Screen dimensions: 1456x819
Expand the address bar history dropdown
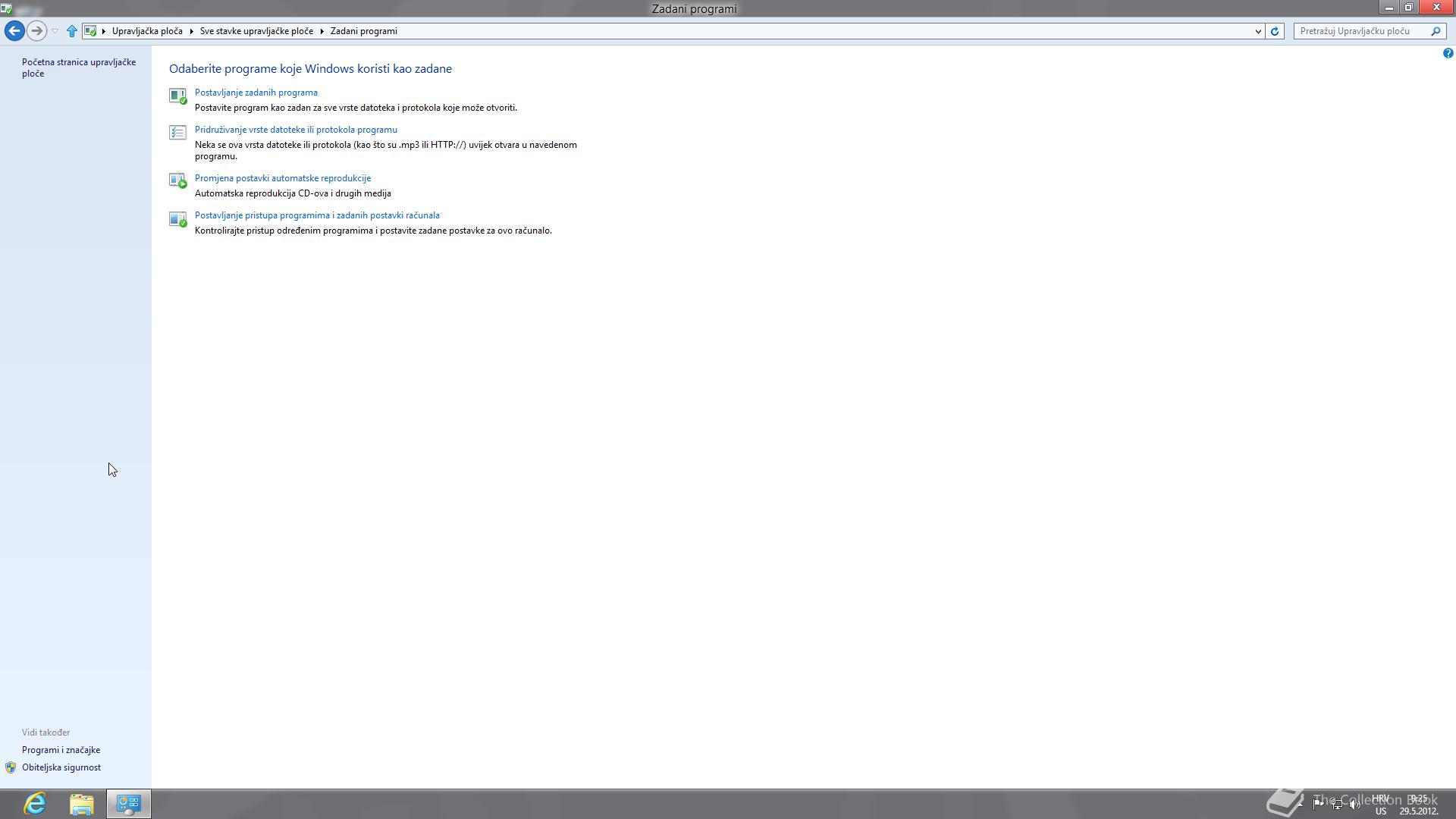coord(1258,31)
